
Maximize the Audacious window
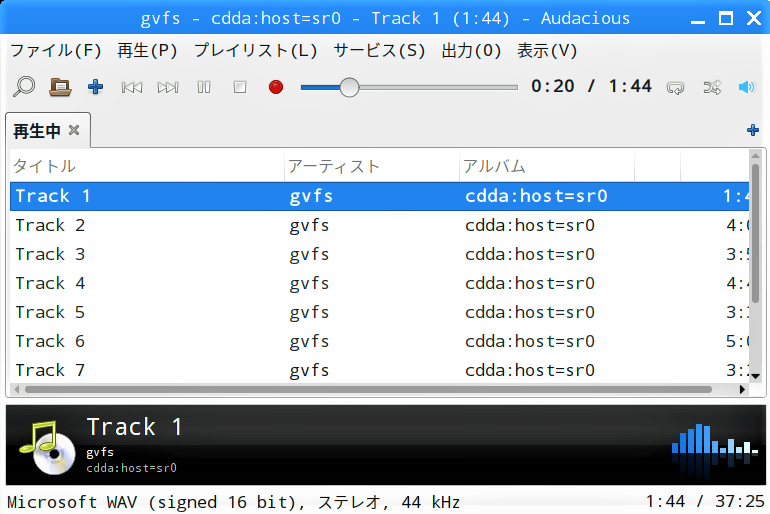[x=726, y=18]
